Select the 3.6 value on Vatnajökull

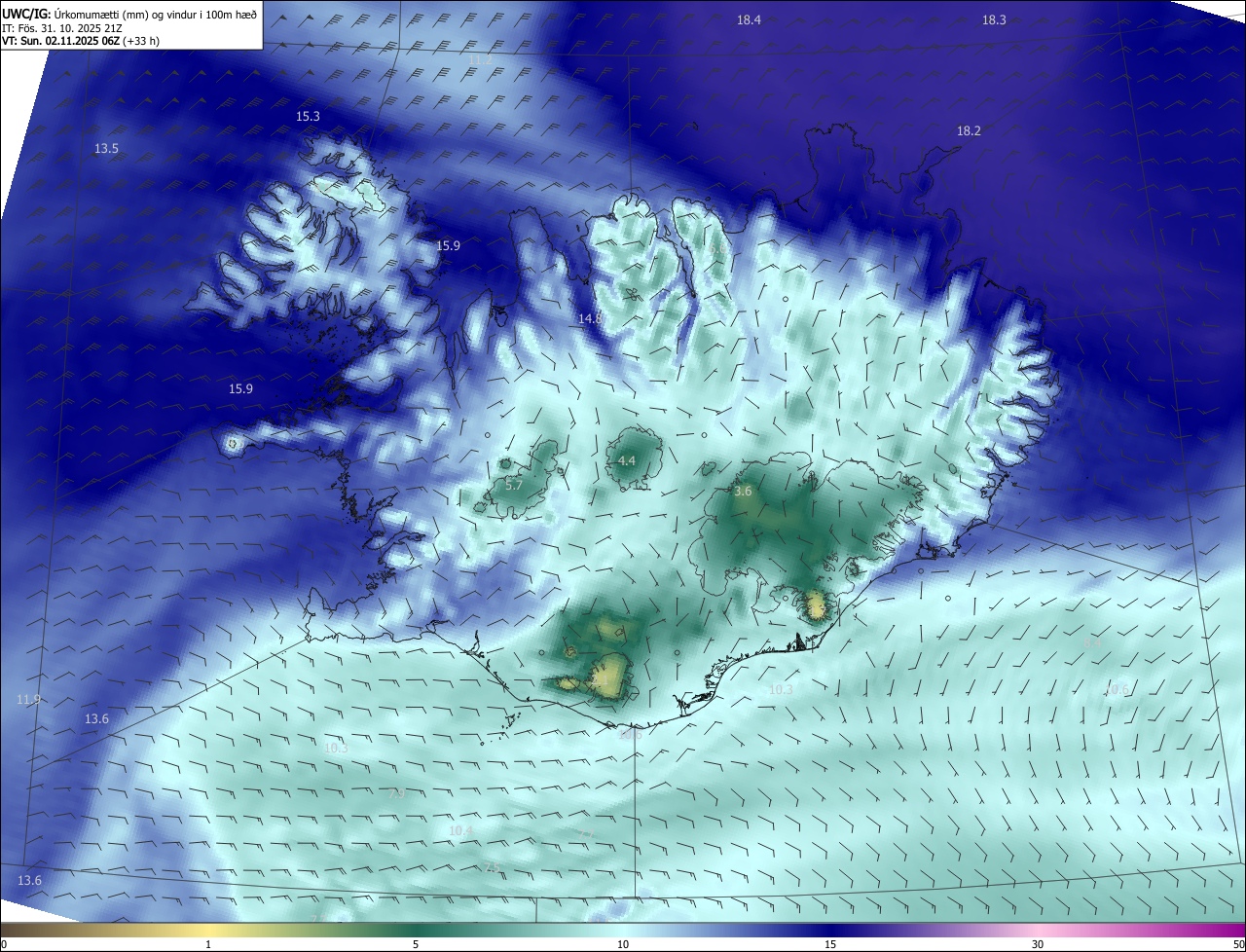743,492
